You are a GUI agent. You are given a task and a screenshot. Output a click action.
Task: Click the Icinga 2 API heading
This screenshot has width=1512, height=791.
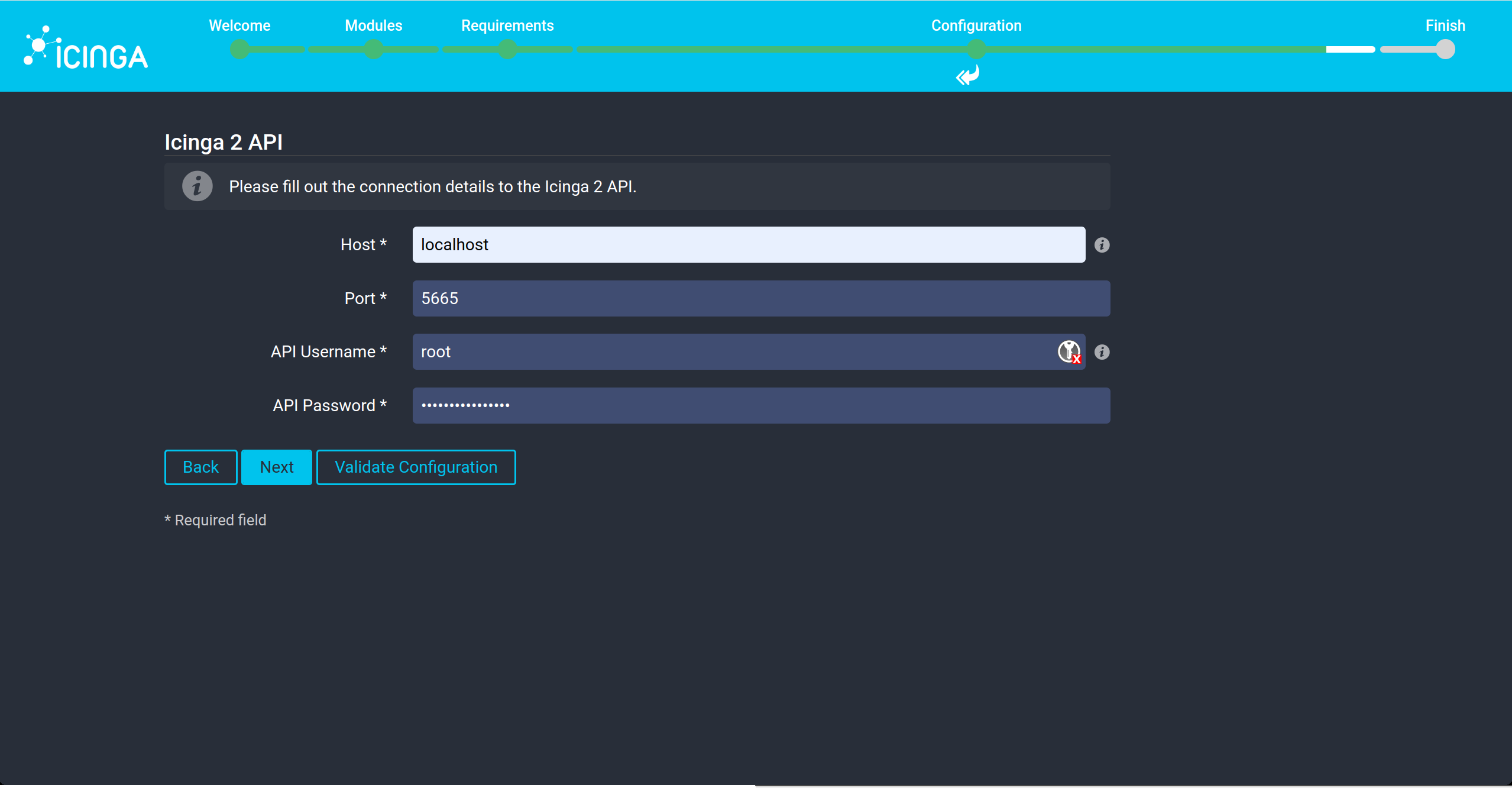click(224, 142)
